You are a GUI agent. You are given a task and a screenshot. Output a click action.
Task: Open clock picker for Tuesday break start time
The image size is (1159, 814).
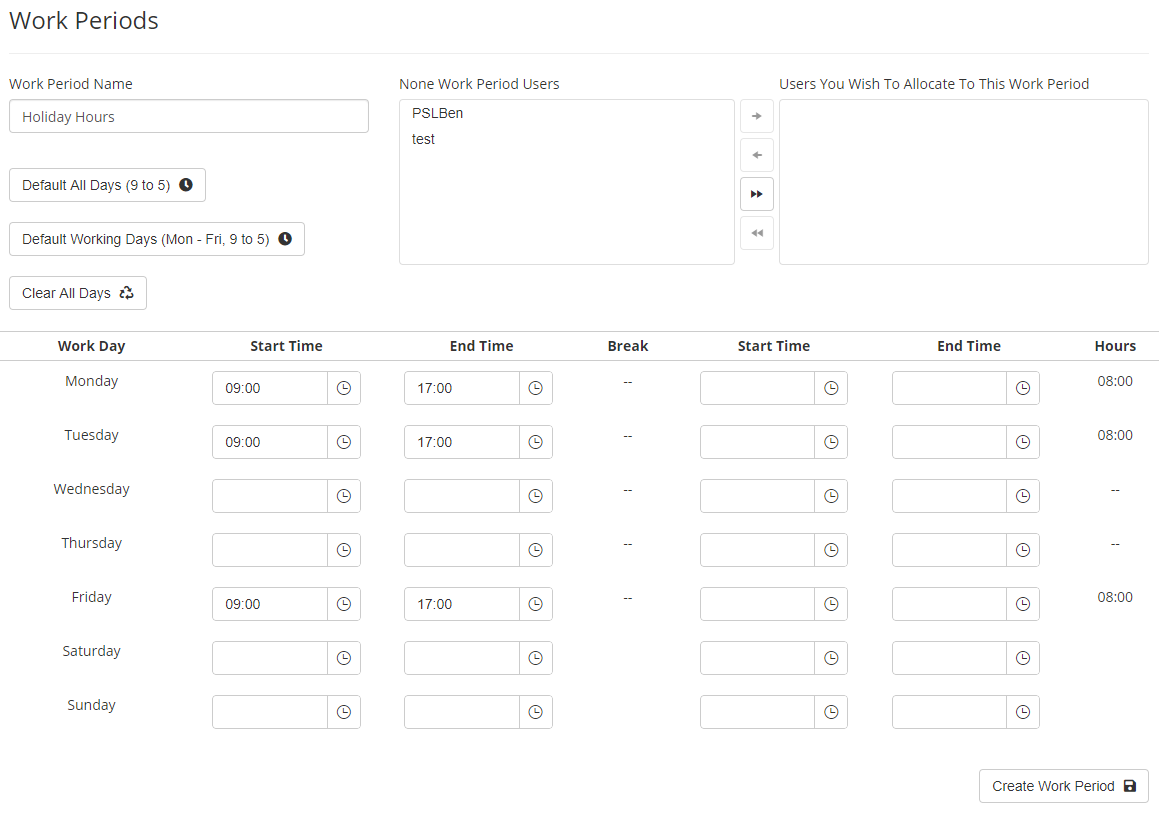pyautogui.click(x=832, y=442)
